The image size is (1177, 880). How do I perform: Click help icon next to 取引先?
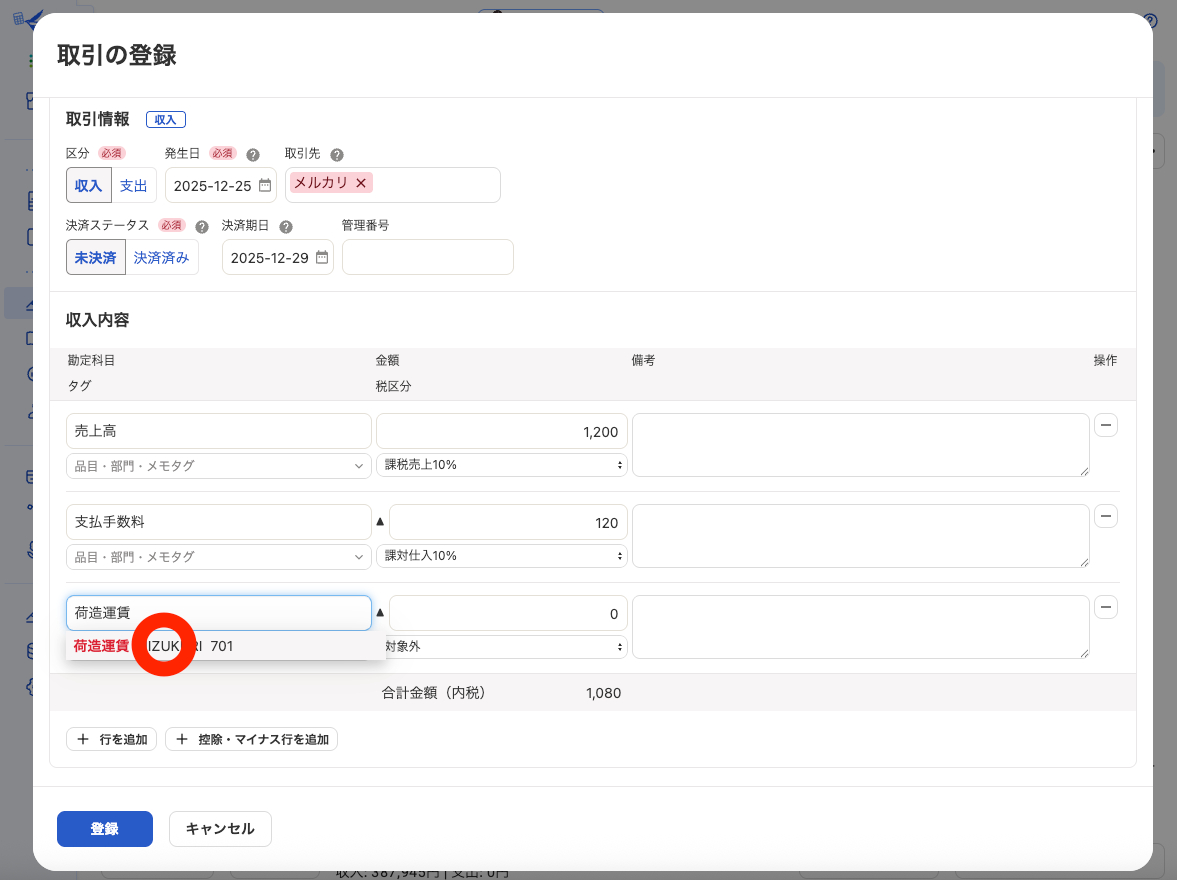[337, 155]
